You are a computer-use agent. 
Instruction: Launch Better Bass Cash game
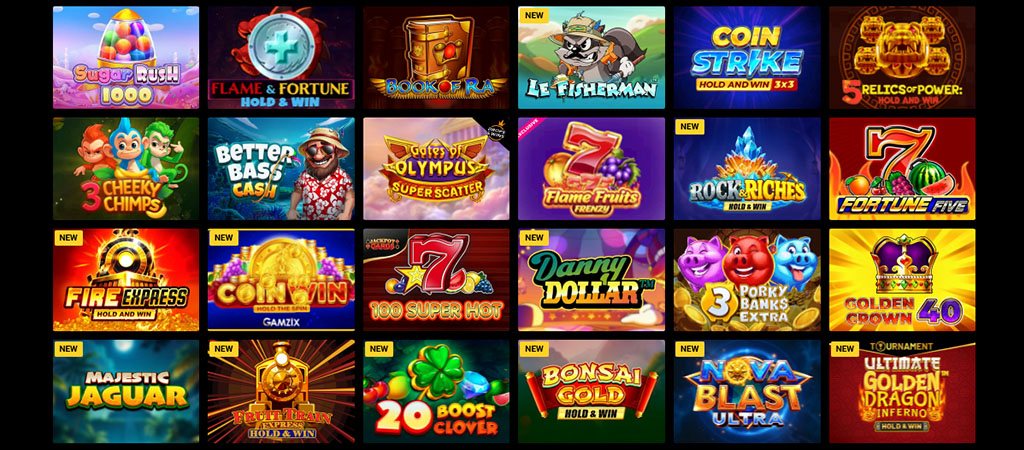tap(281, 169)
